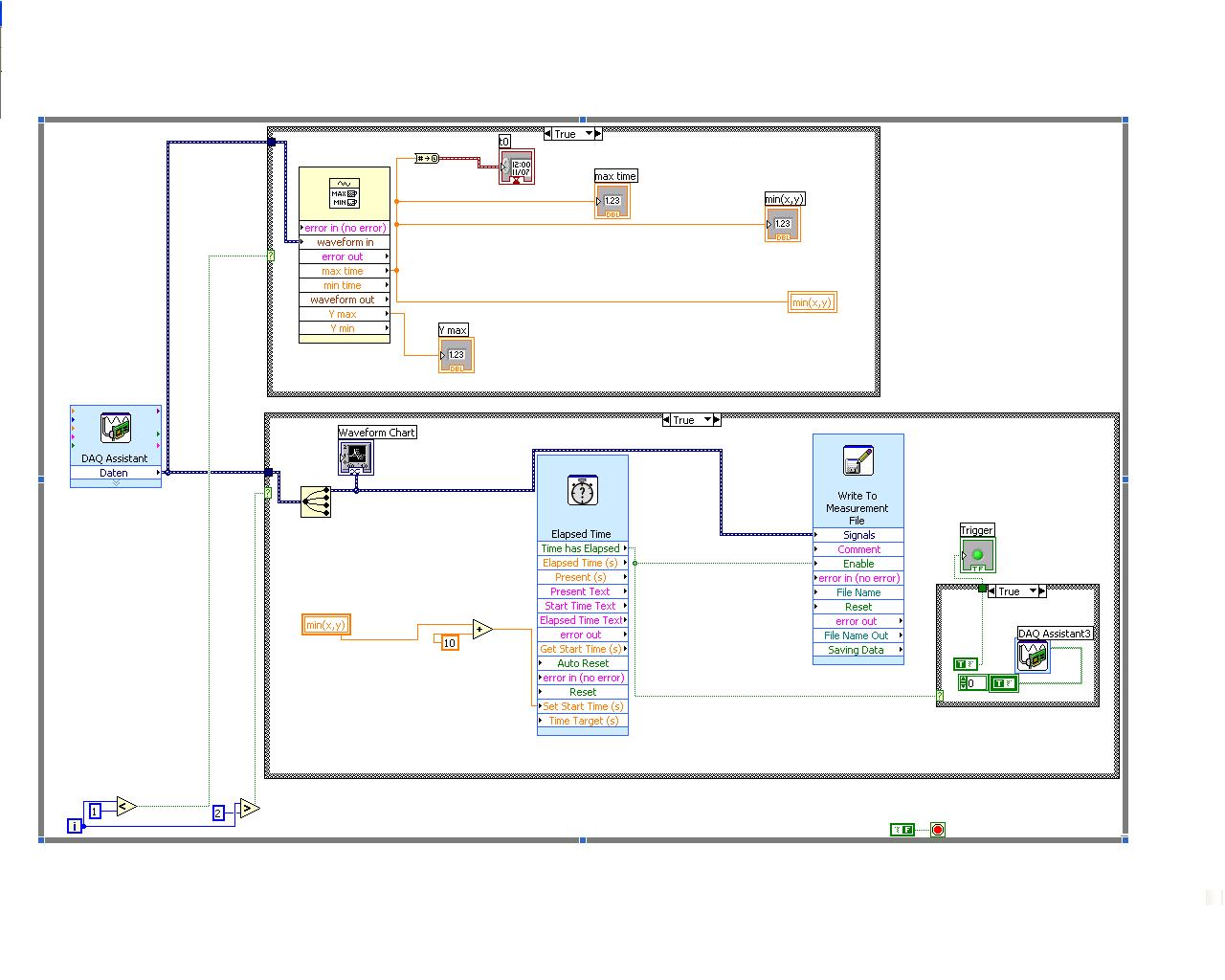Click the 'waveform in' input terminal
Viewport: 1225px width, 980px height.
click(345, 242)
